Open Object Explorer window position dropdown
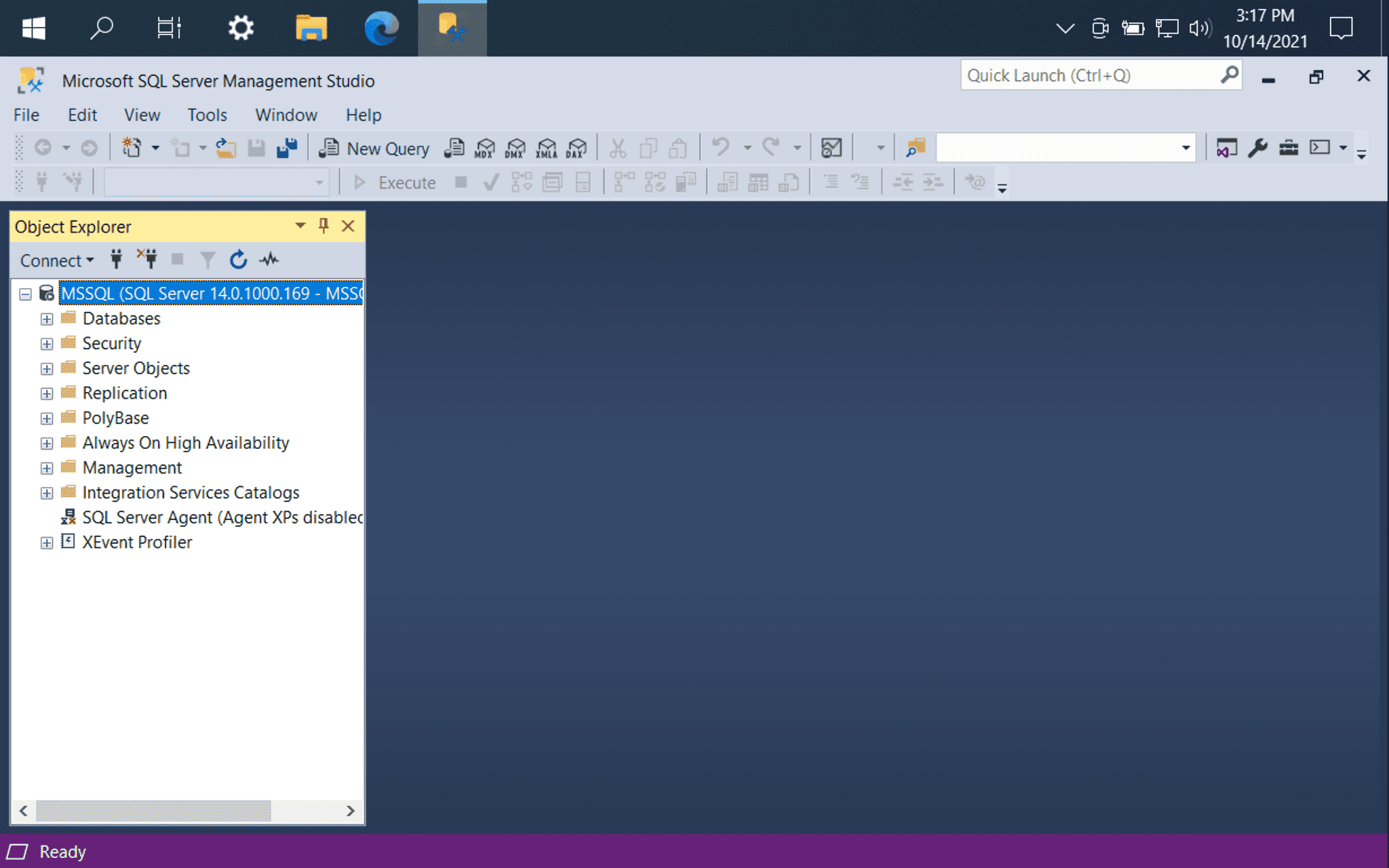 [x=300, y=226]
